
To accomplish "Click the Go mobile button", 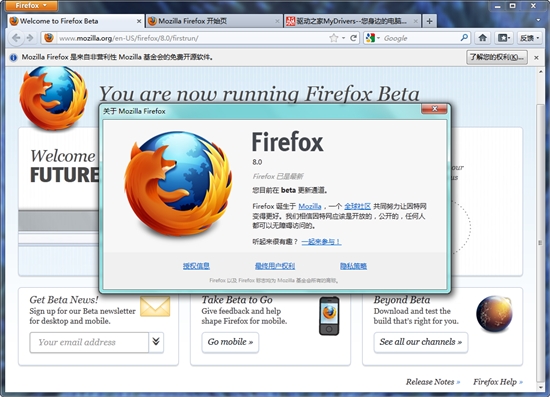I will click(230, 342).
